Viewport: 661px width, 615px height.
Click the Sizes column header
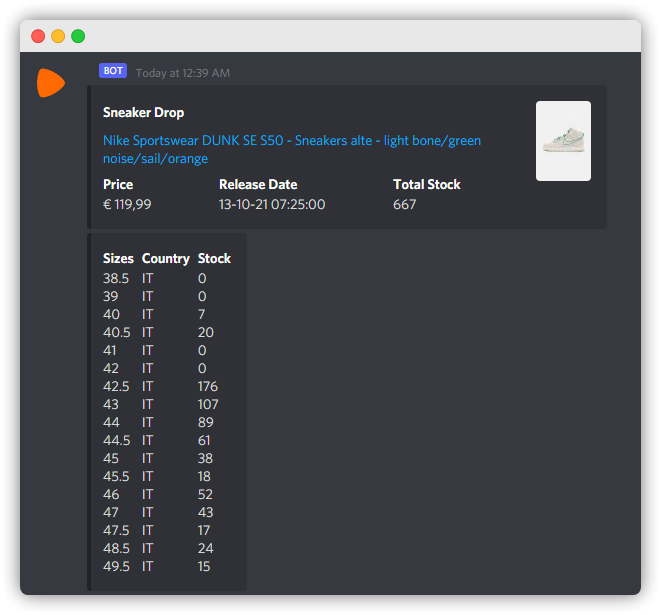coord(118,258)
